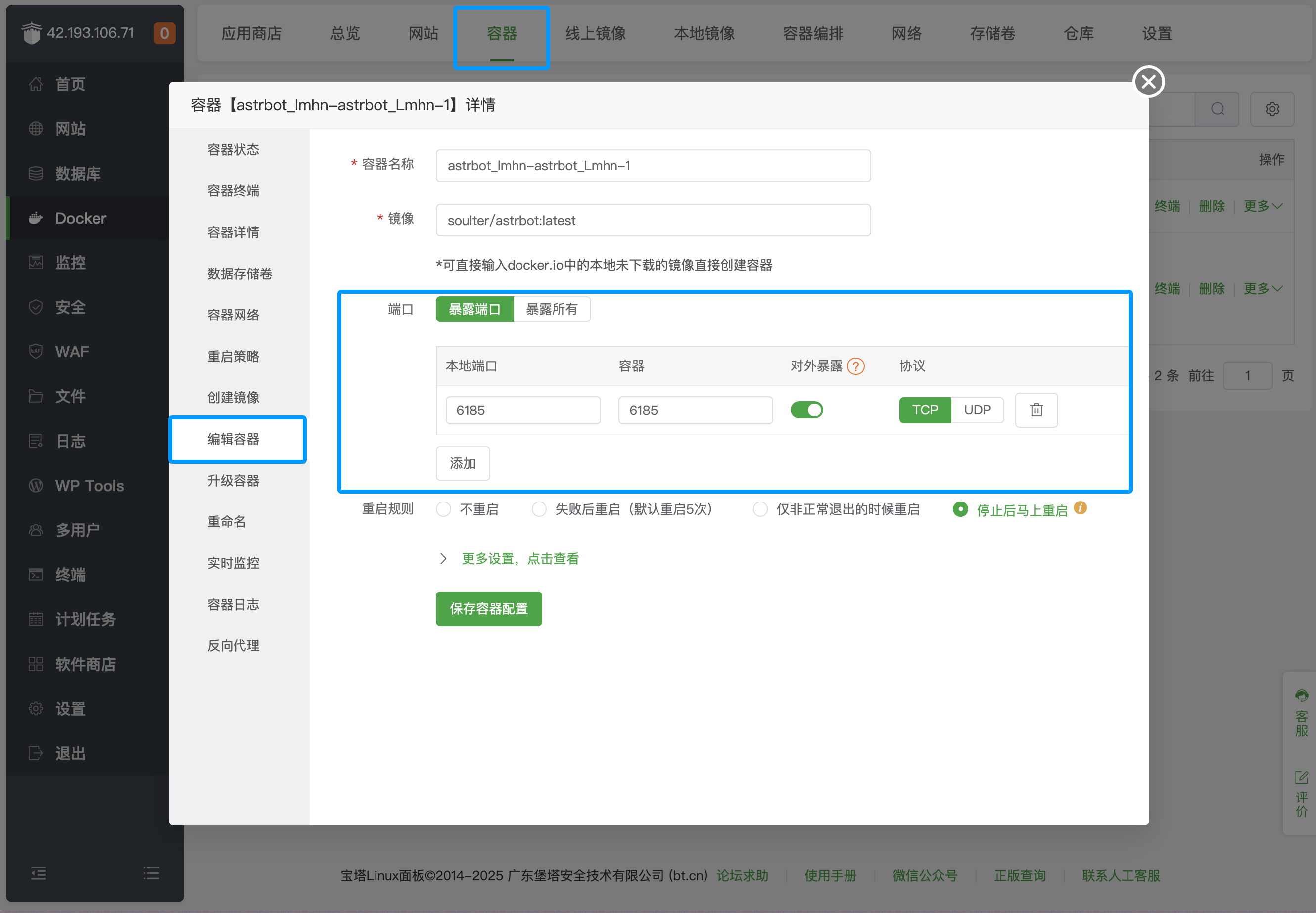Open 容器日志 in the dialog menu

pyautogui.click(x=233, y=605)
